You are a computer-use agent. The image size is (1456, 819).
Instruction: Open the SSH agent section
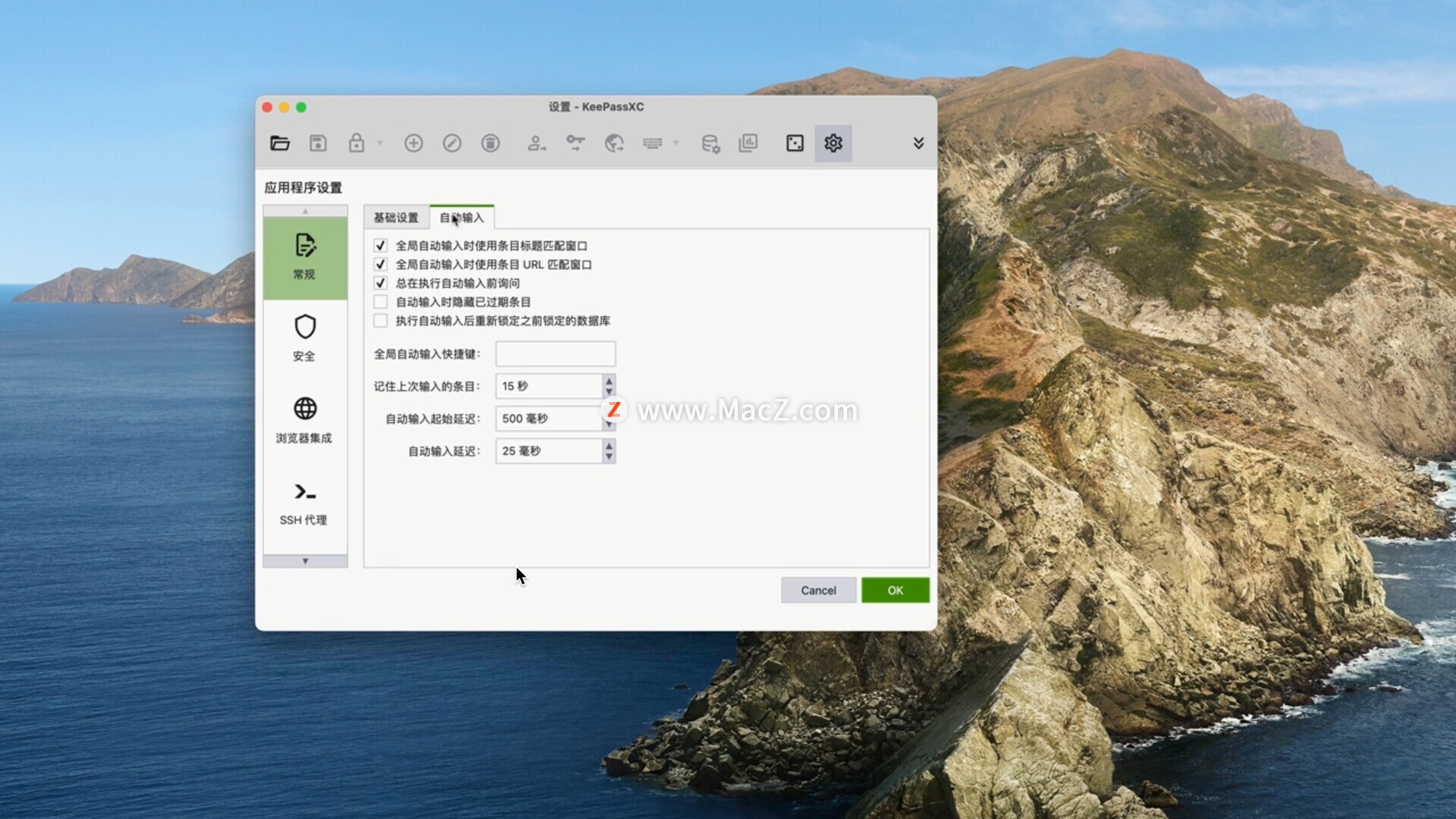[305, 503]
